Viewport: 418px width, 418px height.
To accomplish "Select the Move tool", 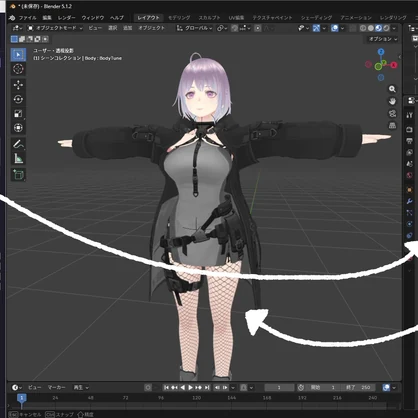I will tap(18, 85).
